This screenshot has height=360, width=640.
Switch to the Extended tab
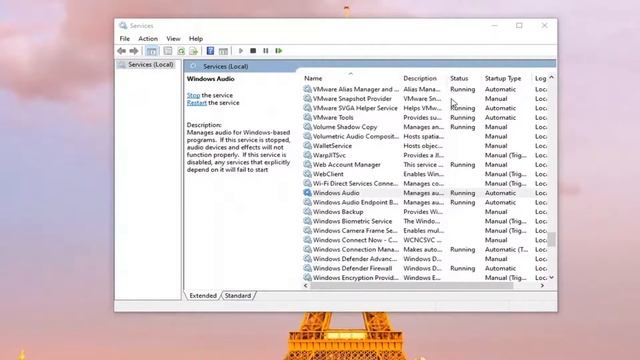pyautogui.click(x=203, y=296)
